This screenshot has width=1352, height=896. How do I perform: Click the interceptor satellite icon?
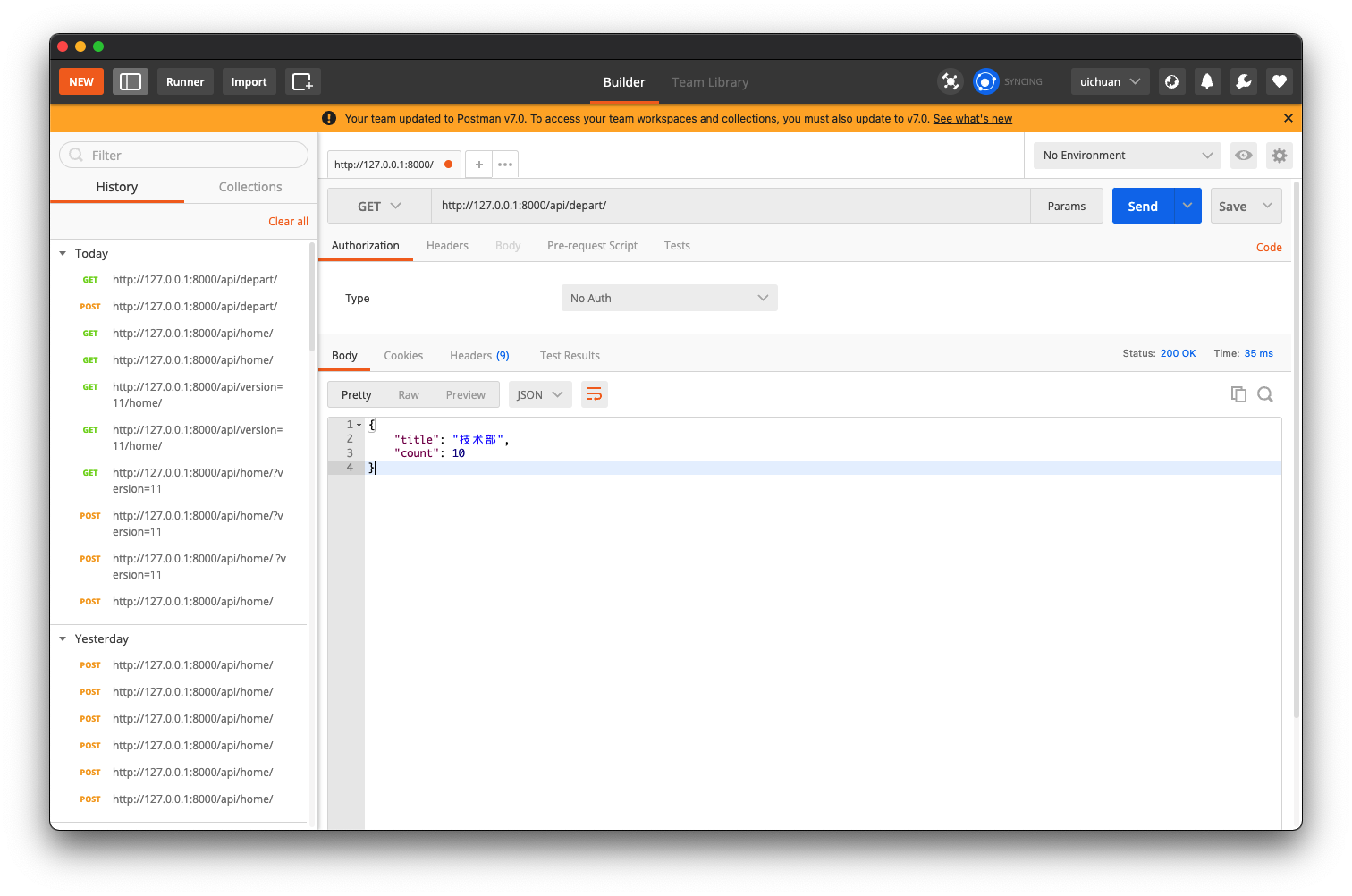pyautogui.click(x=951, y=81)
